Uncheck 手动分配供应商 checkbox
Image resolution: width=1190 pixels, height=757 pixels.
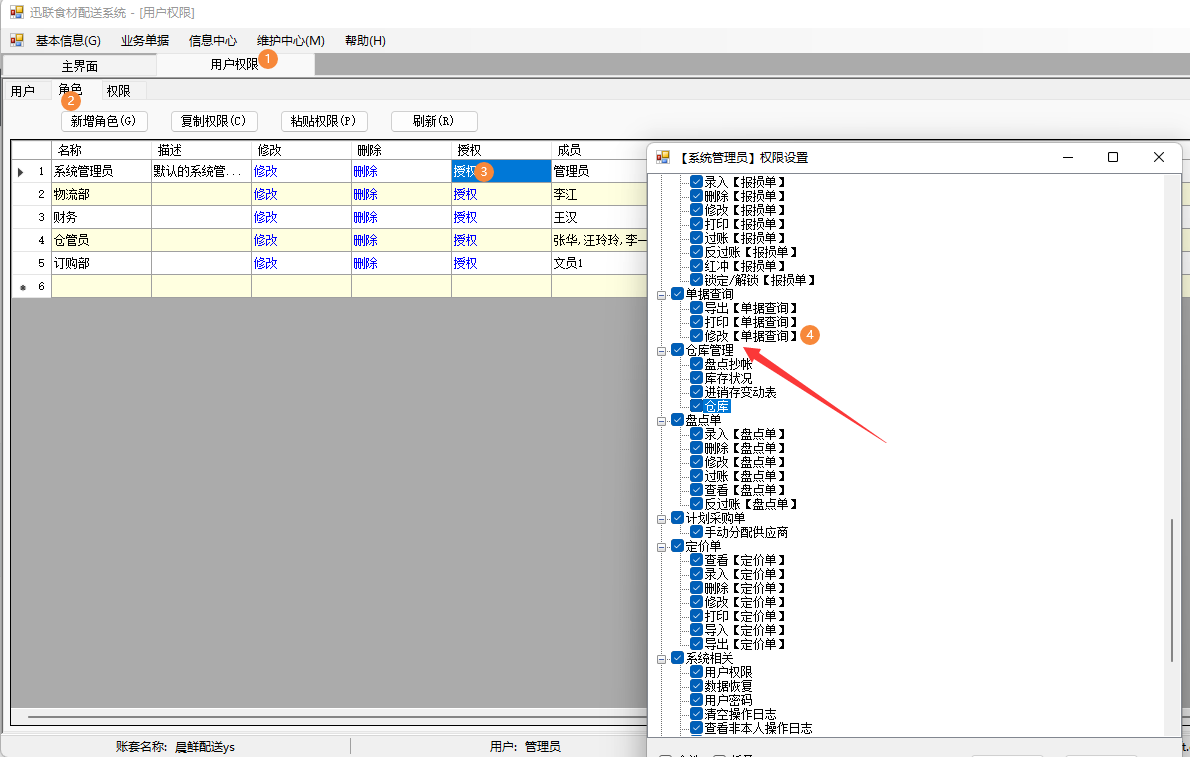pyautogui.click(x=696, y=532)
